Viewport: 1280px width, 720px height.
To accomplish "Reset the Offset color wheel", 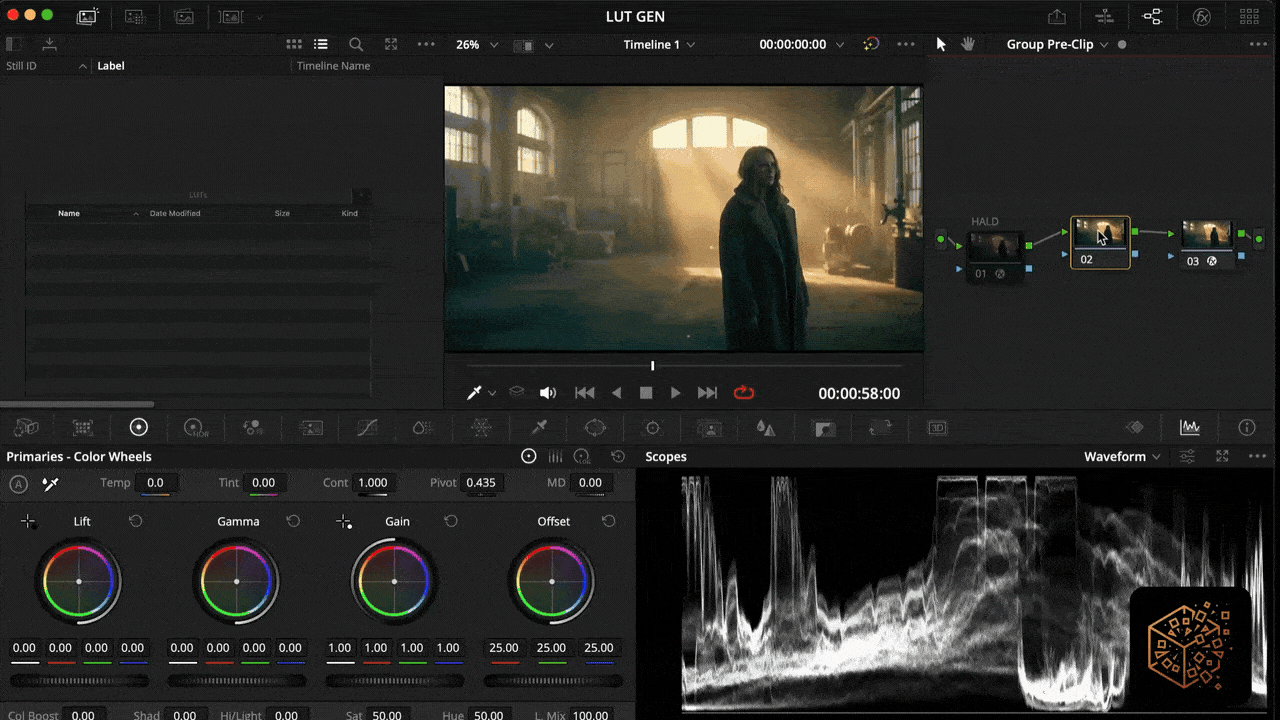I will point(608,521).
